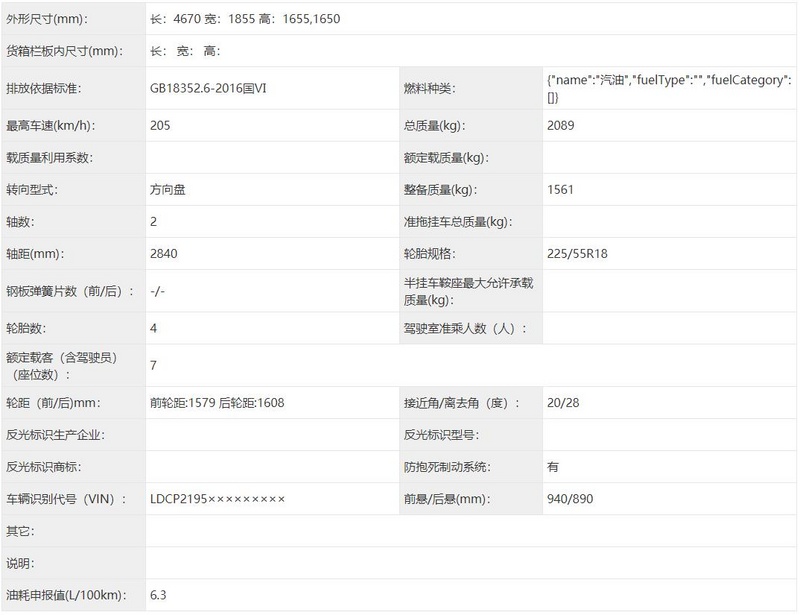Select tire count value 4

click(x=154, y=328)
